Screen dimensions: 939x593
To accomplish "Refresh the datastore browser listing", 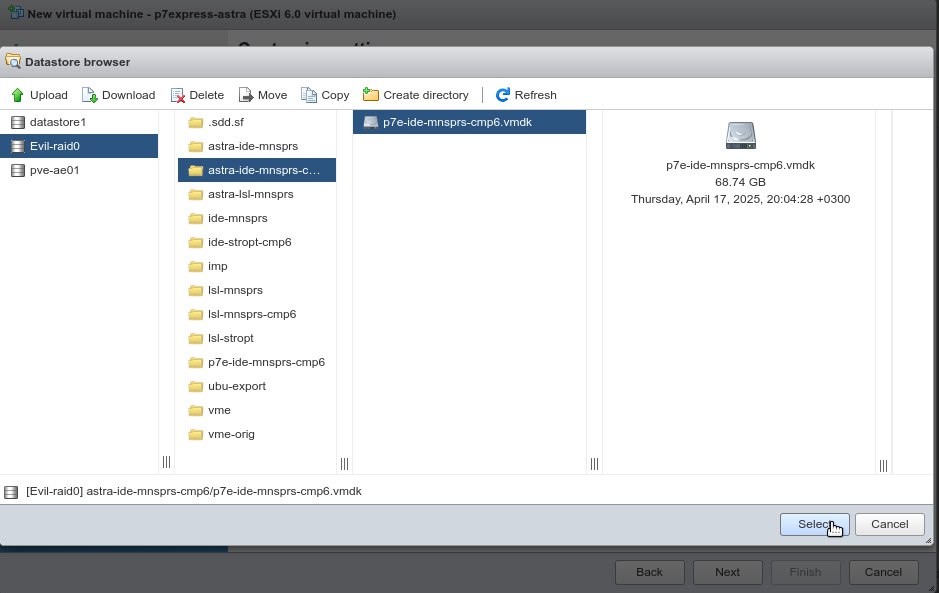I will [x=503, y=95].
